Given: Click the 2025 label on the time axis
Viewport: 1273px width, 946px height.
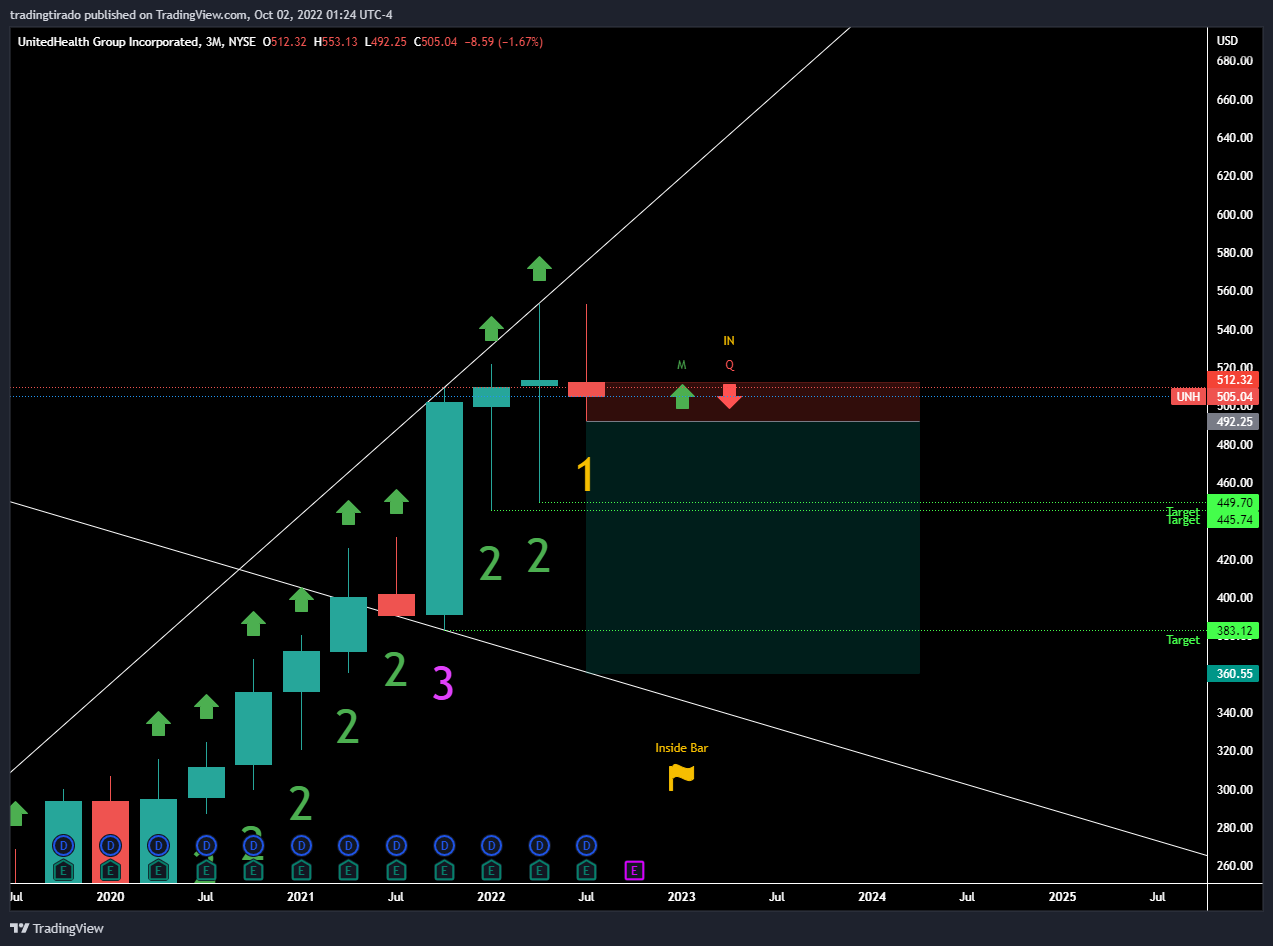Looking at the screenshot, I should (x=1062, y=897).
